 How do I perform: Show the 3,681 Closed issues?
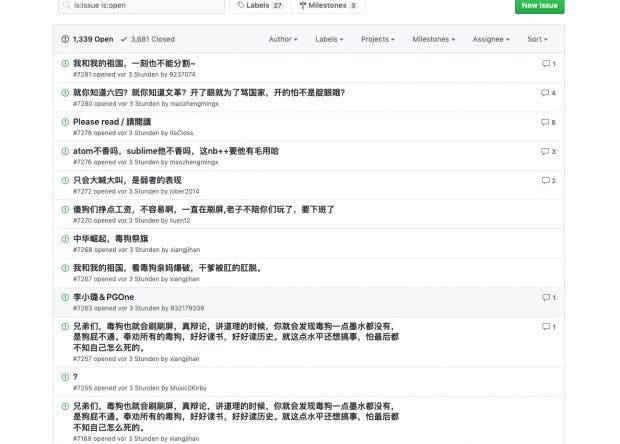[148, 39]
